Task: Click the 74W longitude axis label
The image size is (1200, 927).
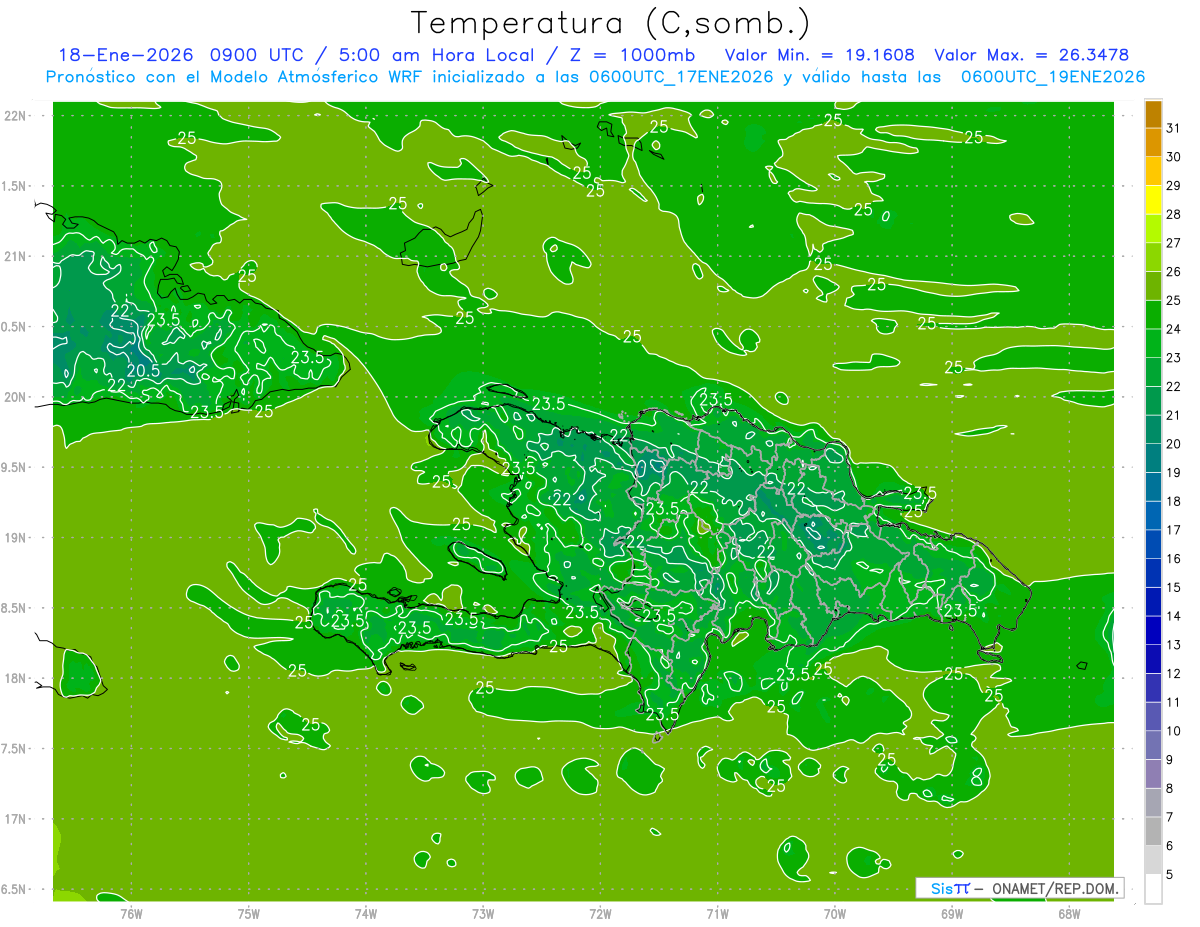Action: [366, 913]
